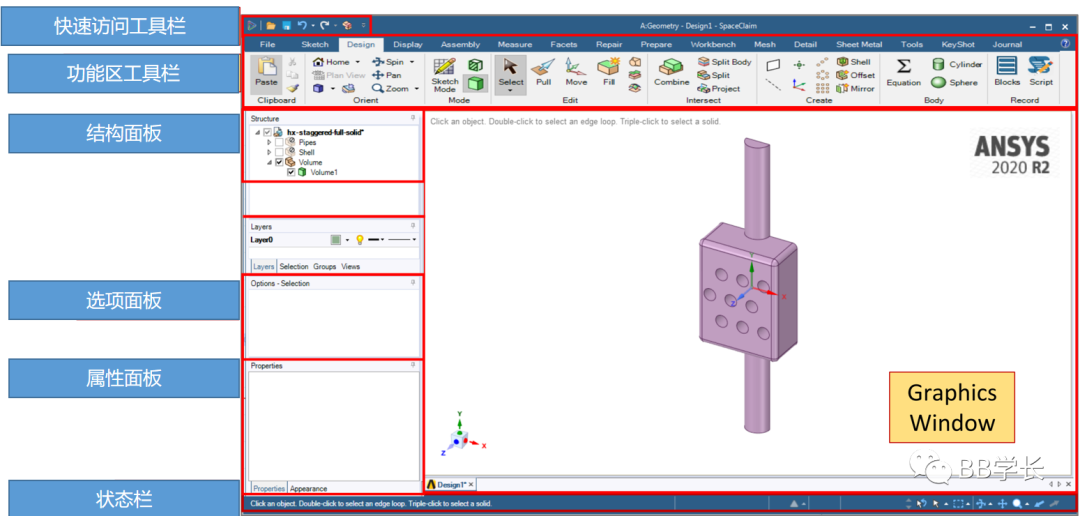This screenshot has width=1080, height=516.
Task: Click the help question mark icon
Action: (1066, 44)
